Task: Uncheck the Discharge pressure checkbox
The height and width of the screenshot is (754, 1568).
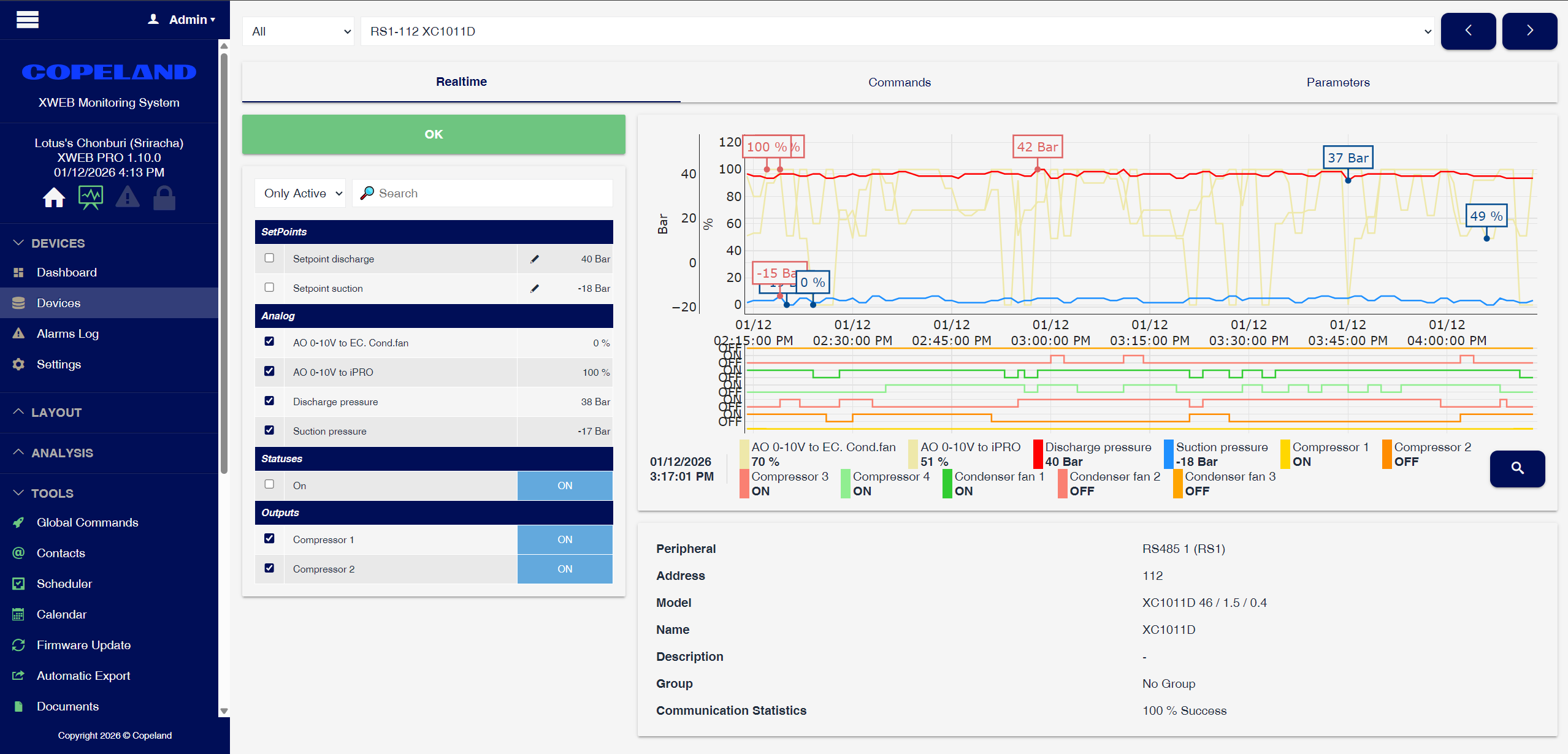Action: point(269,401)
